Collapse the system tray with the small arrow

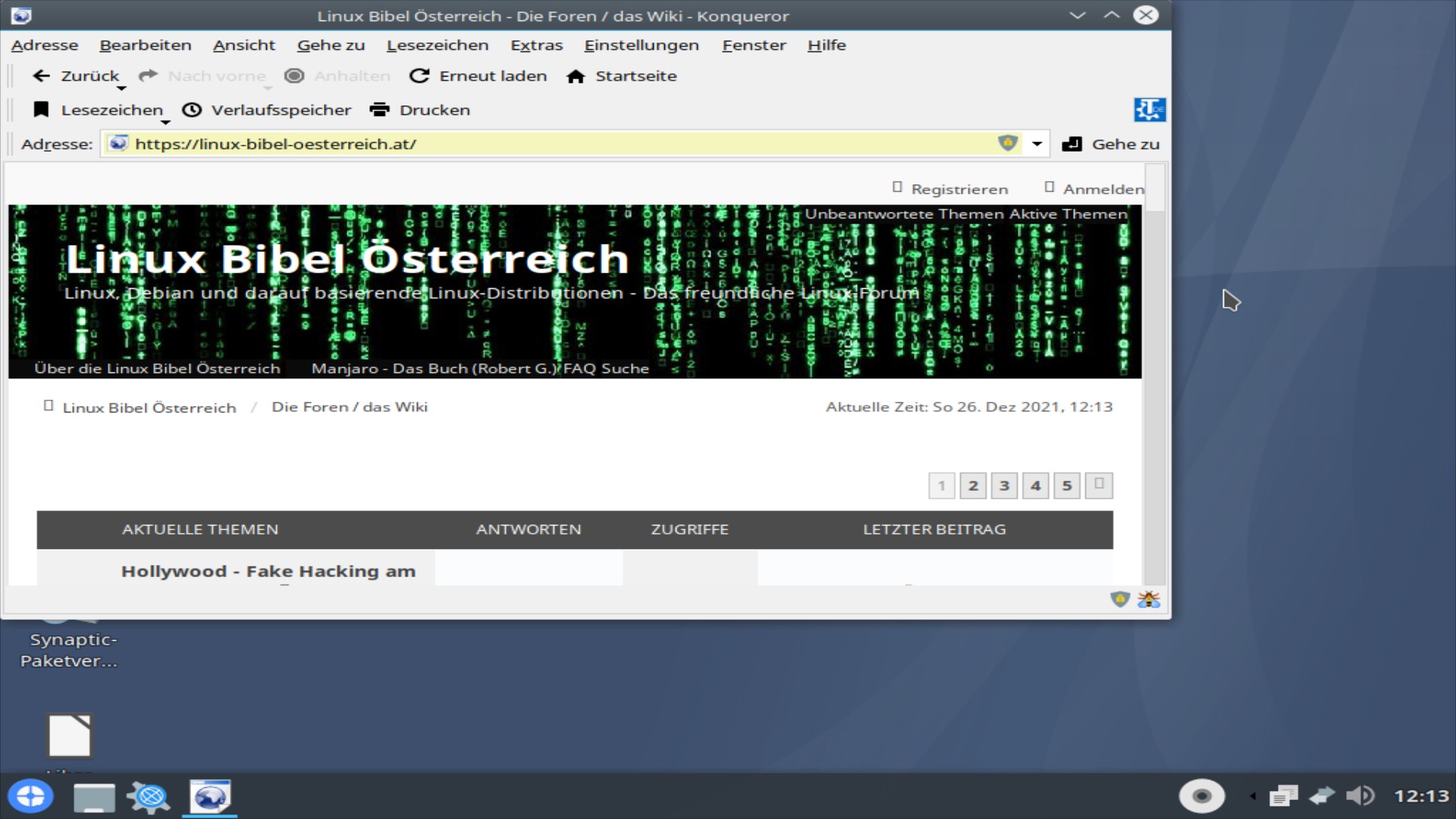point(1253,796)
